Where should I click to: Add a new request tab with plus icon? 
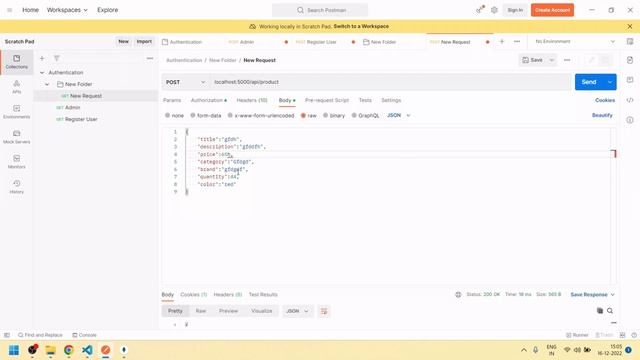coord(502,42)
